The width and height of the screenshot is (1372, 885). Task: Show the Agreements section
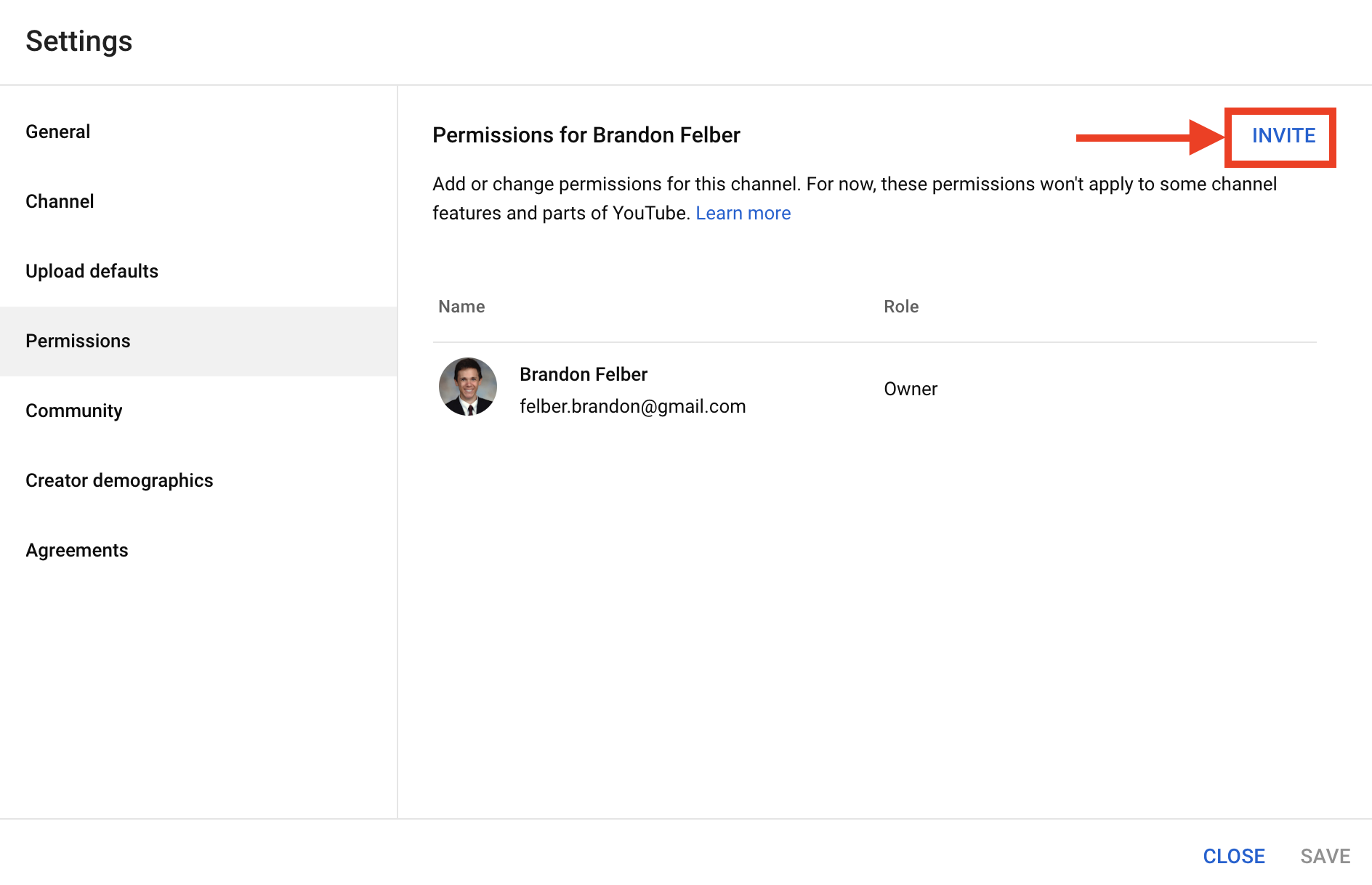(x=198, y=550)
